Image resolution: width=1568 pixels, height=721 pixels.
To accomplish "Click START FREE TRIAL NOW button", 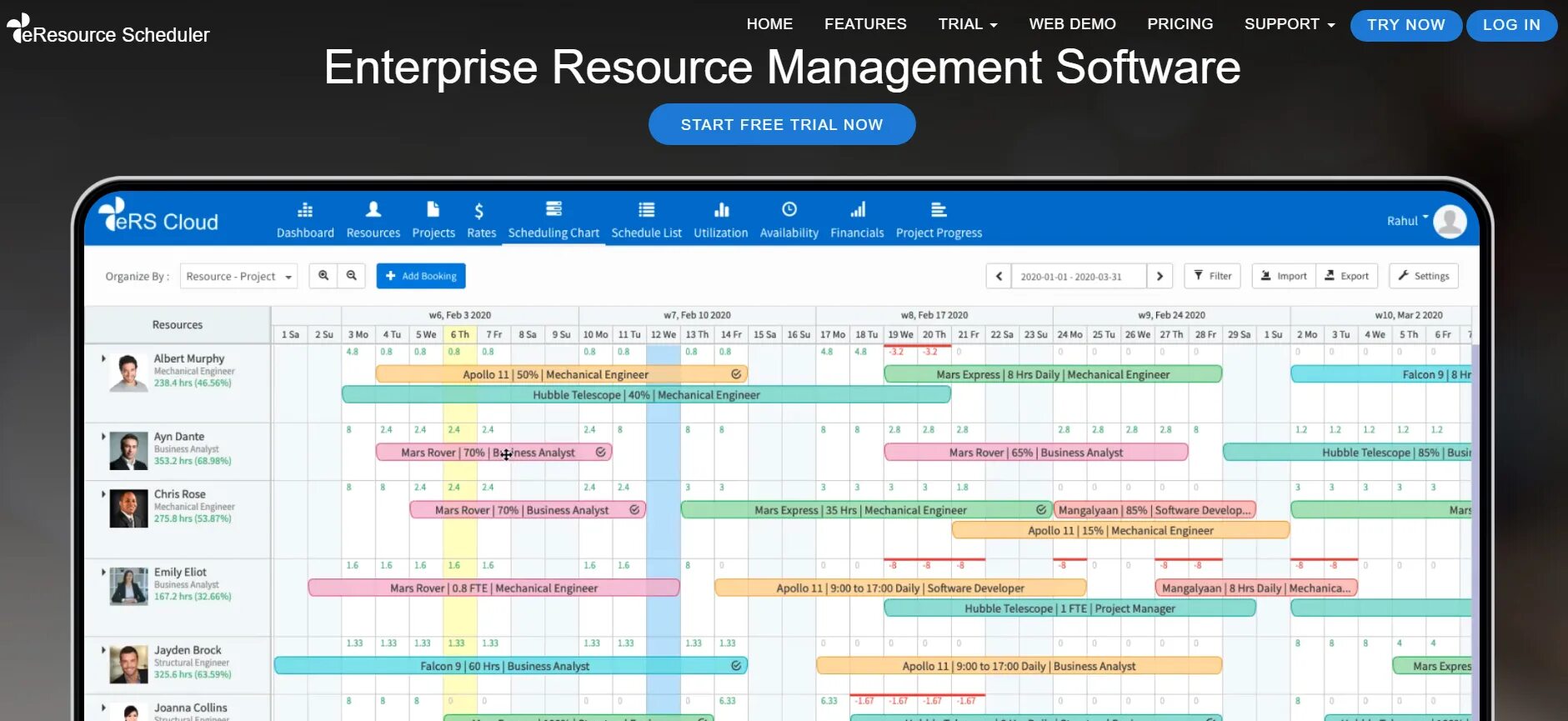I will pyautogui.click(x=782, y=124).
